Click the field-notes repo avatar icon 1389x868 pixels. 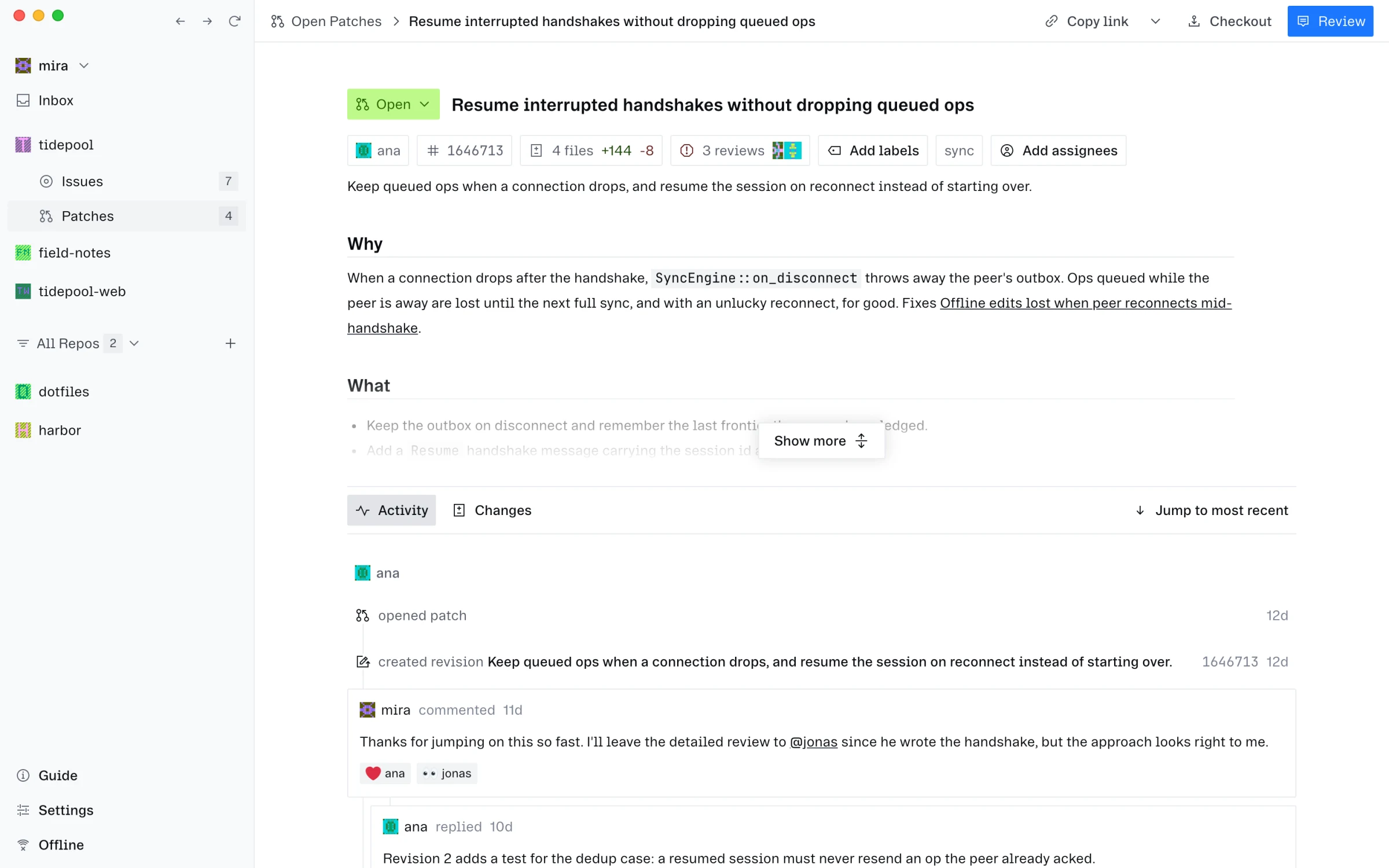[x=23, y=253]
